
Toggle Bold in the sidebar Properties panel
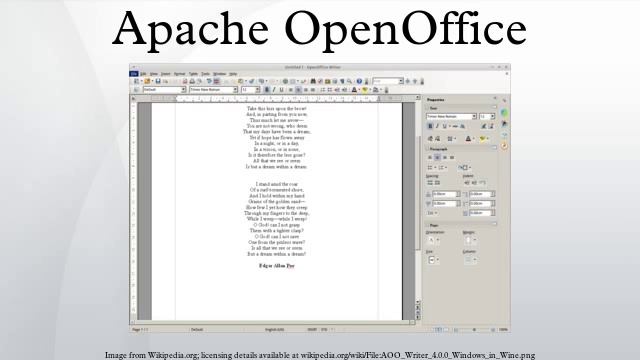pyautogui.click(x=430, y=126)
